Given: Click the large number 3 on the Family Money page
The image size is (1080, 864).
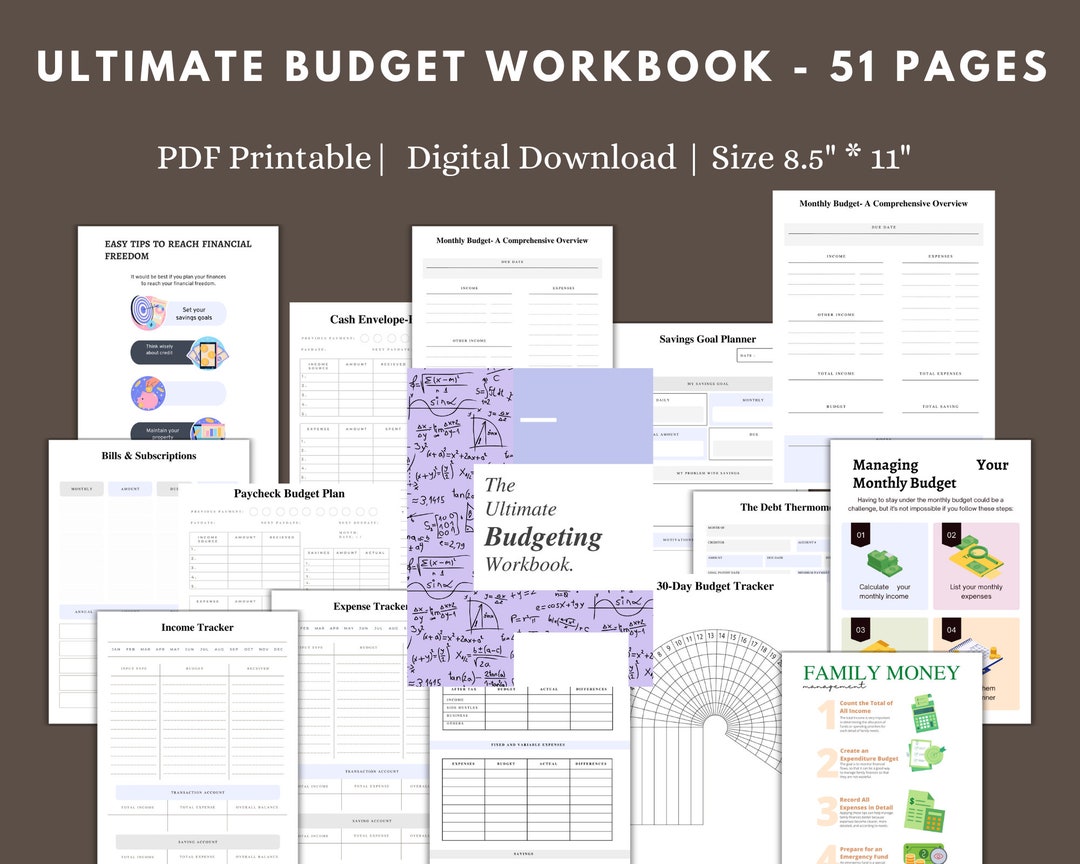Looking at the screenshot, I should tap(827, 811).
